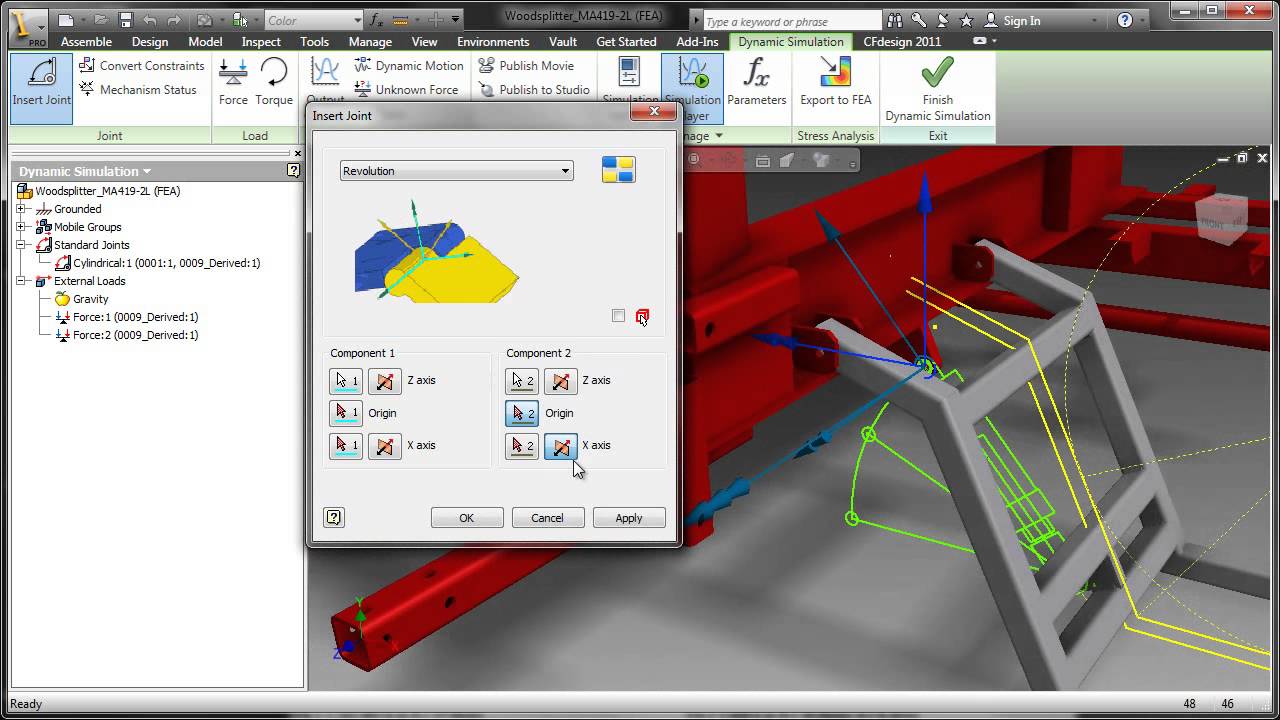The width and height of the screenshot is (1280, 720).
Task: Click the binoculars search icon in title bar
Action: [897, 20]
